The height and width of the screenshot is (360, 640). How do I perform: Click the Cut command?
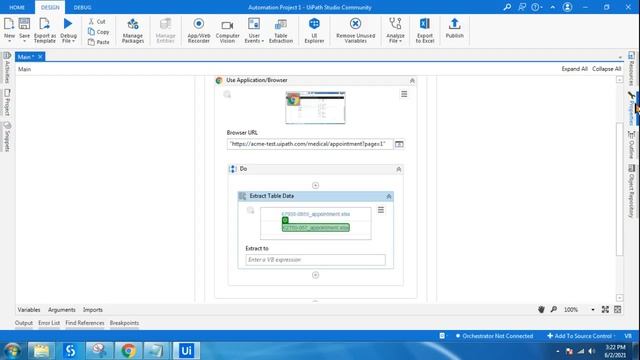[97, 21]
